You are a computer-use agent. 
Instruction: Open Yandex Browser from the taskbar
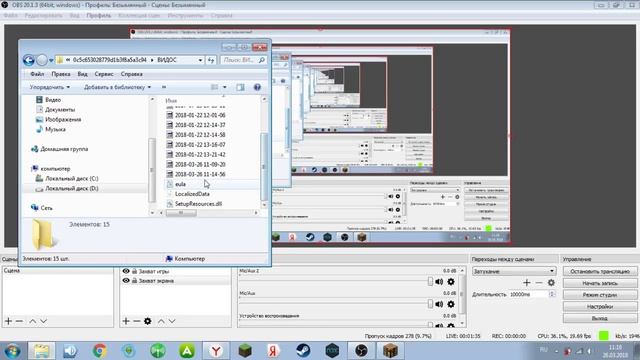(216, 351)
